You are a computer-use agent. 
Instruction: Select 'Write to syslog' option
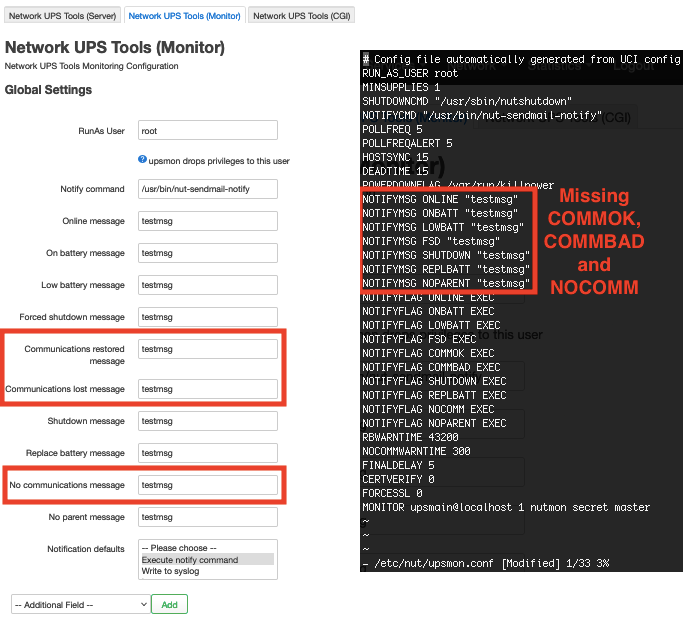click(x=207, y=571)
